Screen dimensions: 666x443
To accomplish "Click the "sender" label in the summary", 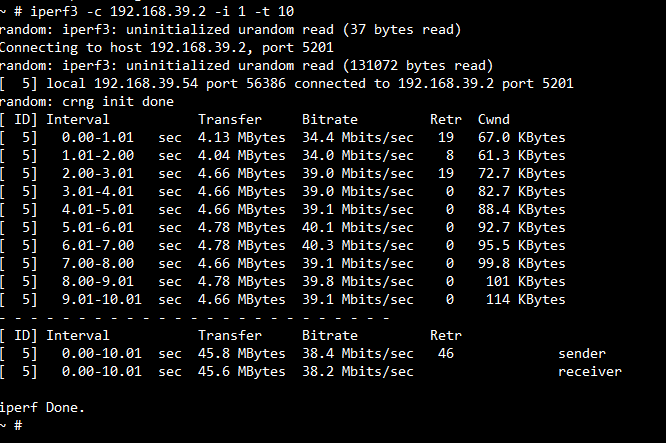I will [582, 354].
